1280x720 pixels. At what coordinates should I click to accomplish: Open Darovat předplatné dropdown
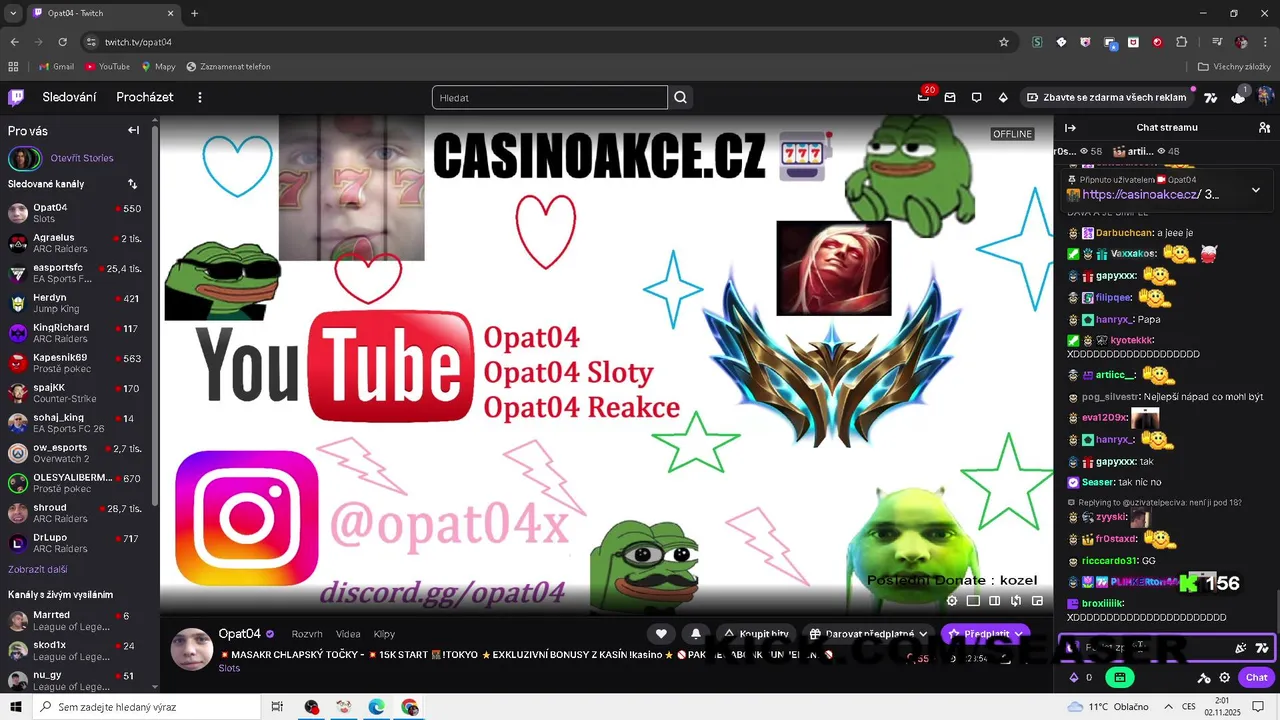(868, 634)
